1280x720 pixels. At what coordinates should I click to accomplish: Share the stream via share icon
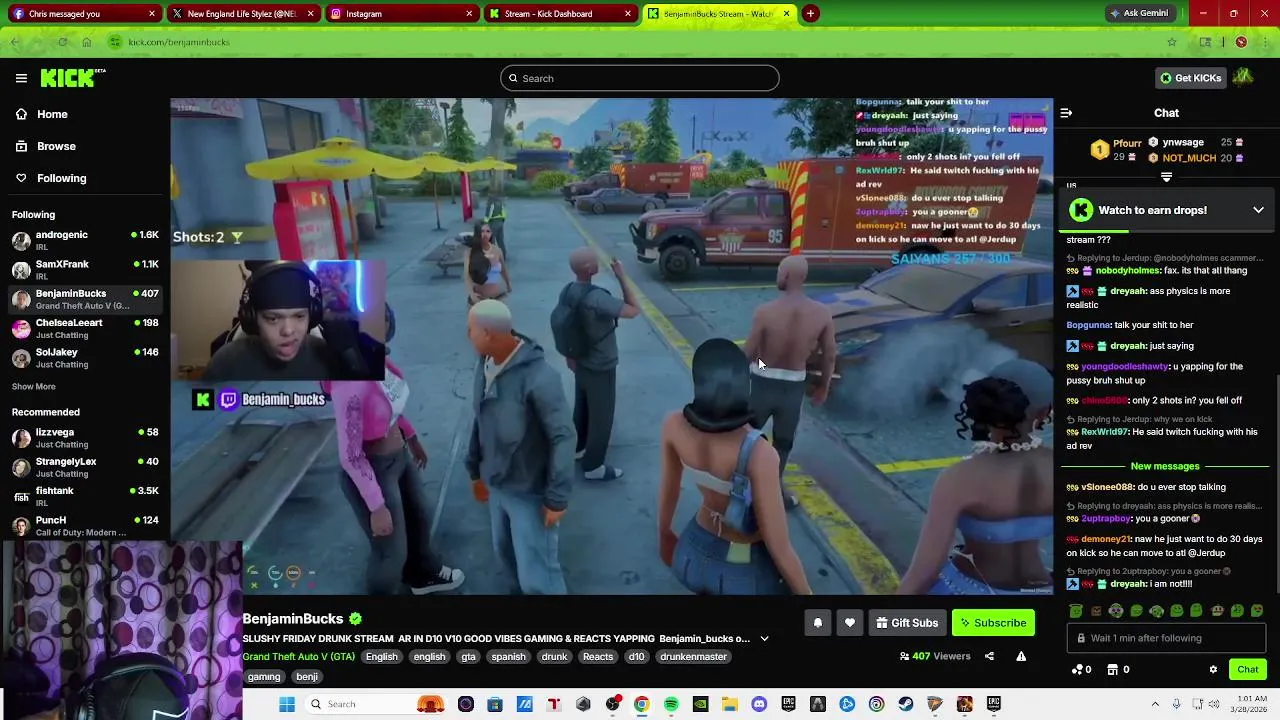tap(989, 656)
